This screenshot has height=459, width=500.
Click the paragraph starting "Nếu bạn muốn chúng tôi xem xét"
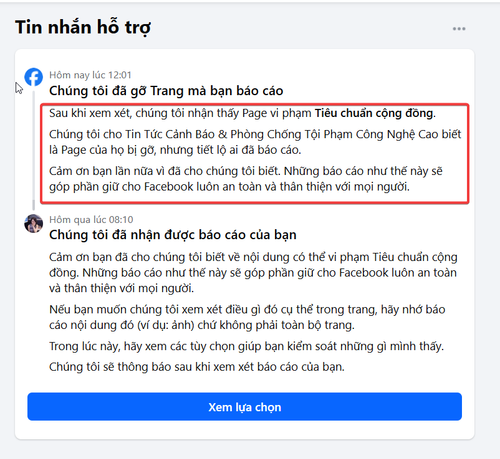[x=247, y=317]
